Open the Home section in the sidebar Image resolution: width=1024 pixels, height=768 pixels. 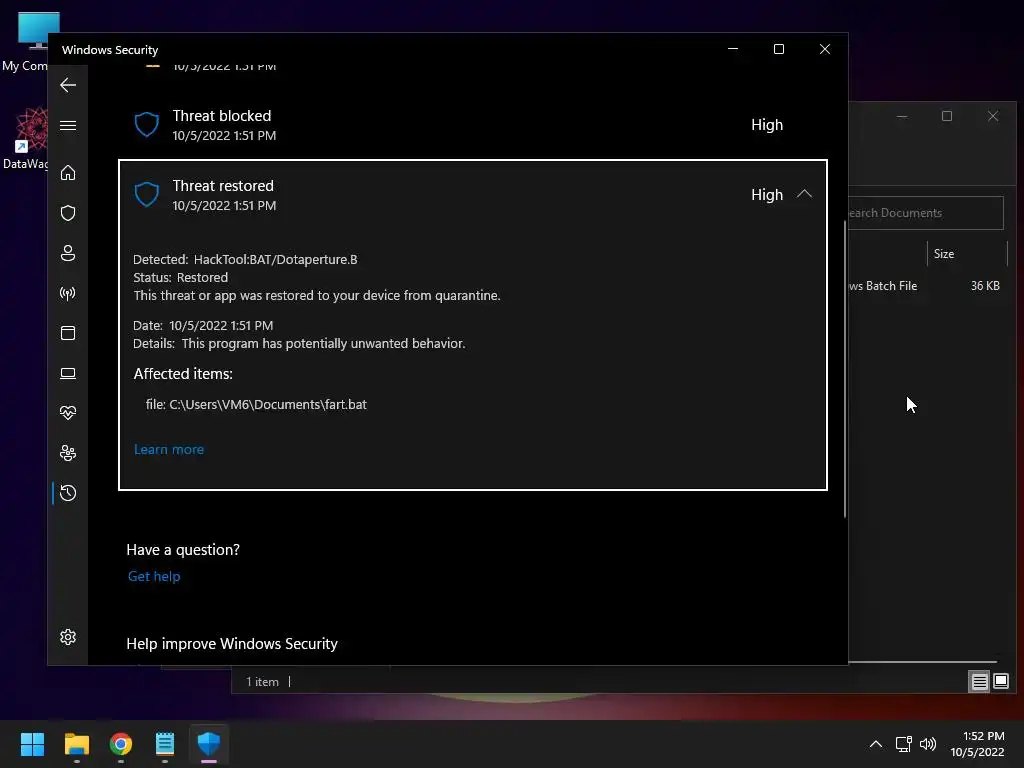click(x=68, y=172)
